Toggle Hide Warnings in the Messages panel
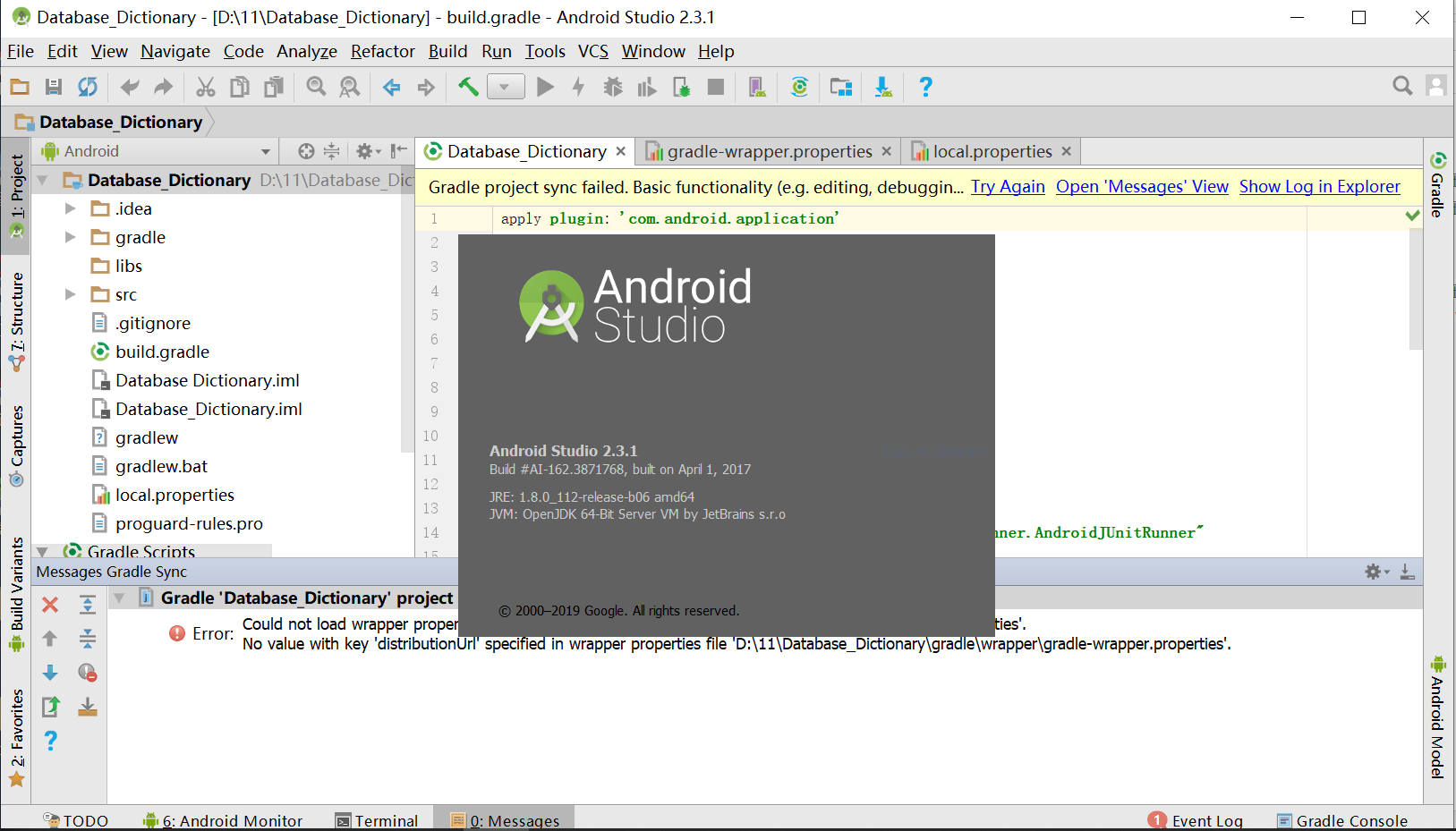This screenshot has width=1456, height=831. 88,673
